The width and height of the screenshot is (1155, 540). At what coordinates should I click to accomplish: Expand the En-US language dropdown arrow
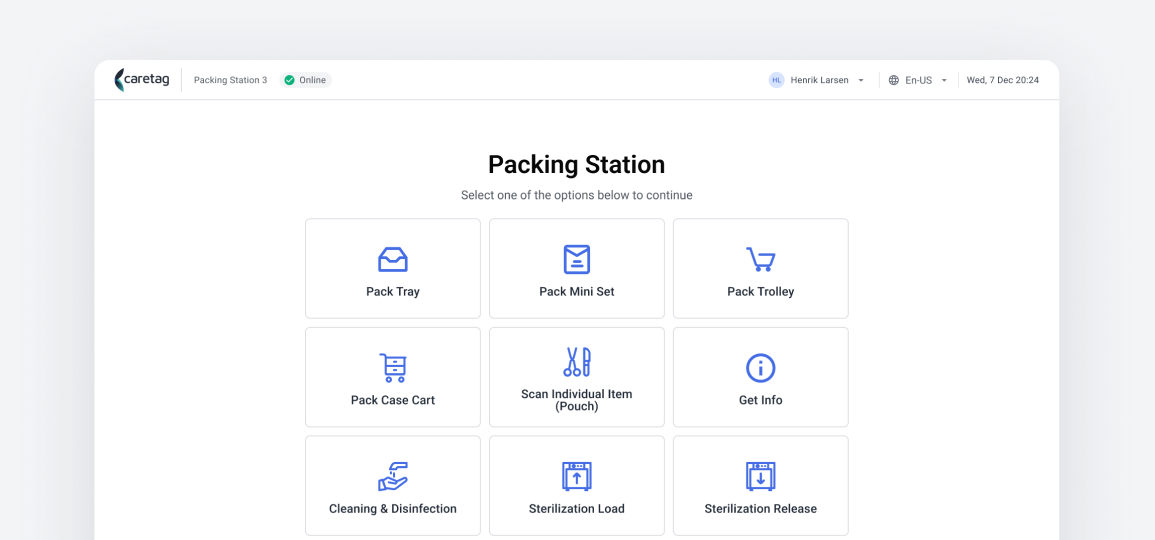pos(944,80)
